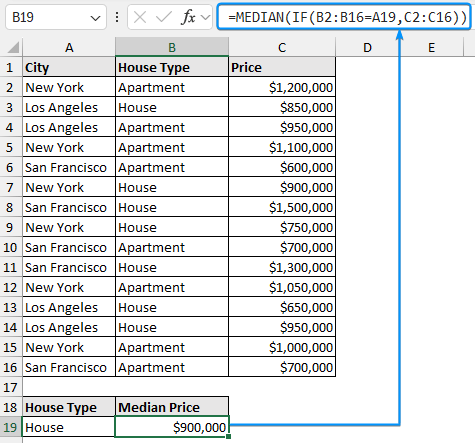Image resolution: width=475 pixels, height=443 pixels.
Task: Click San Francisco in row 11
Action: 69,267
